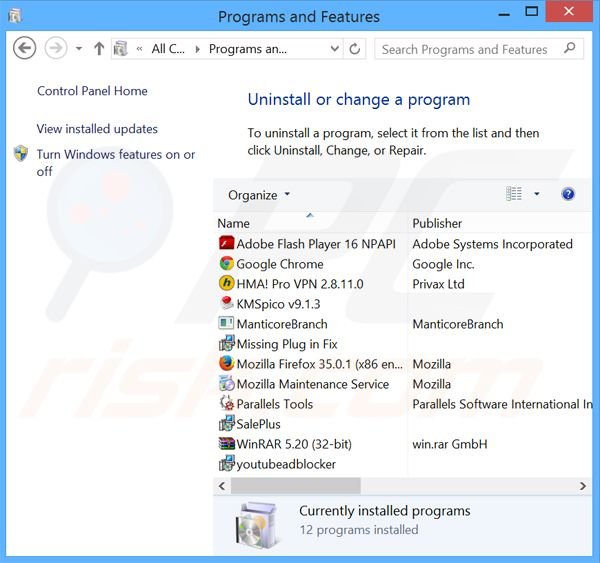Select HMA! Pro VPN 2.8.11.0 entry
600x563 pixels.
pyautogui.click(x=300, y=284)
